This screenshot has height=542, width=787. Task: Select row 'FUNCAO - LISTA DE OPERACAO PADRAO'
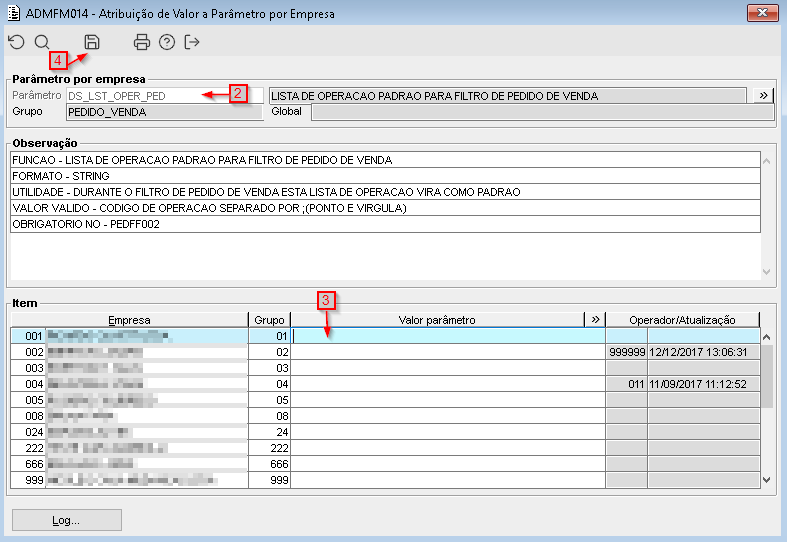point(385,160)
